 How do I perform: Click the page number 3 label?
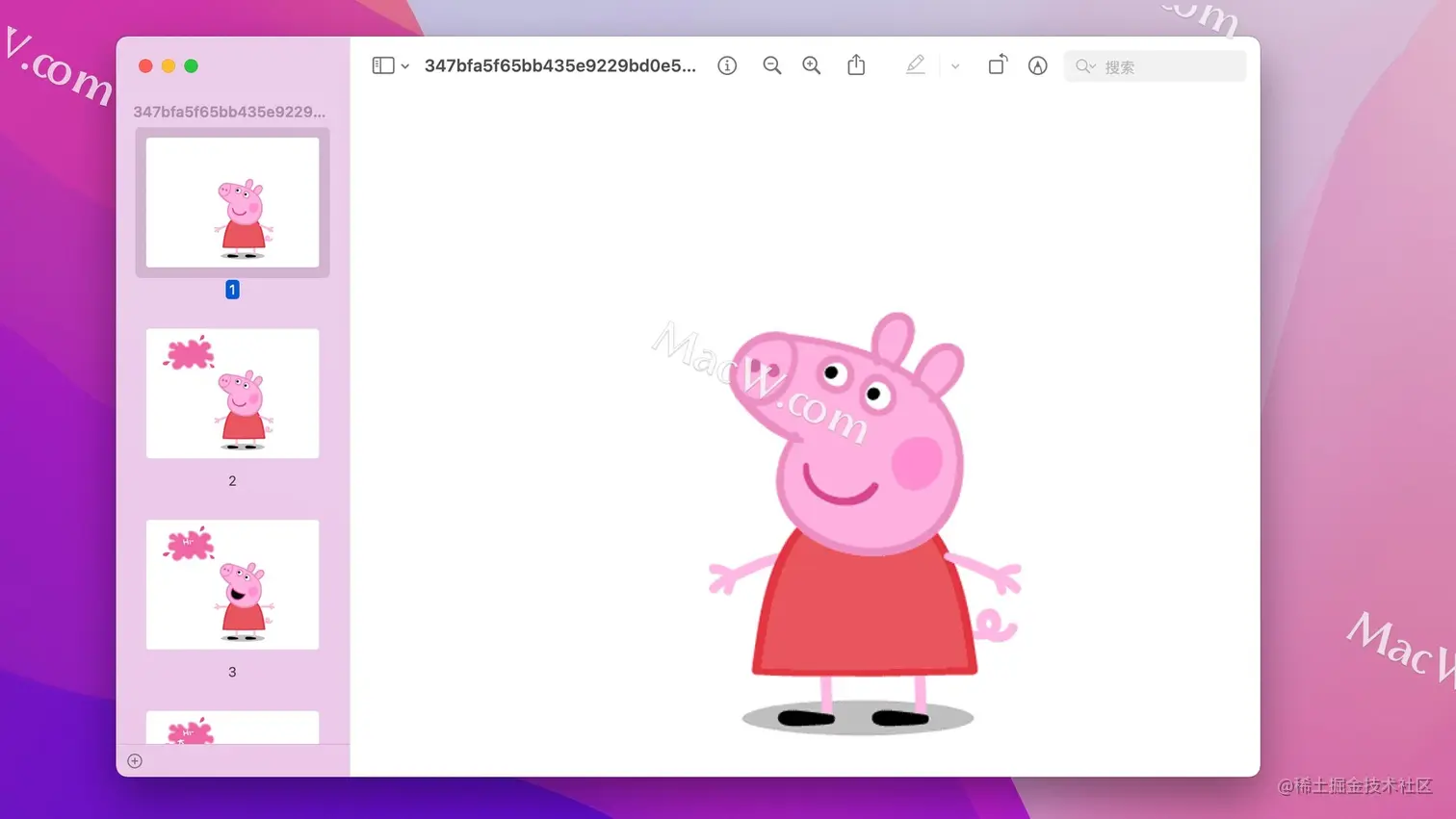[232, 672]
